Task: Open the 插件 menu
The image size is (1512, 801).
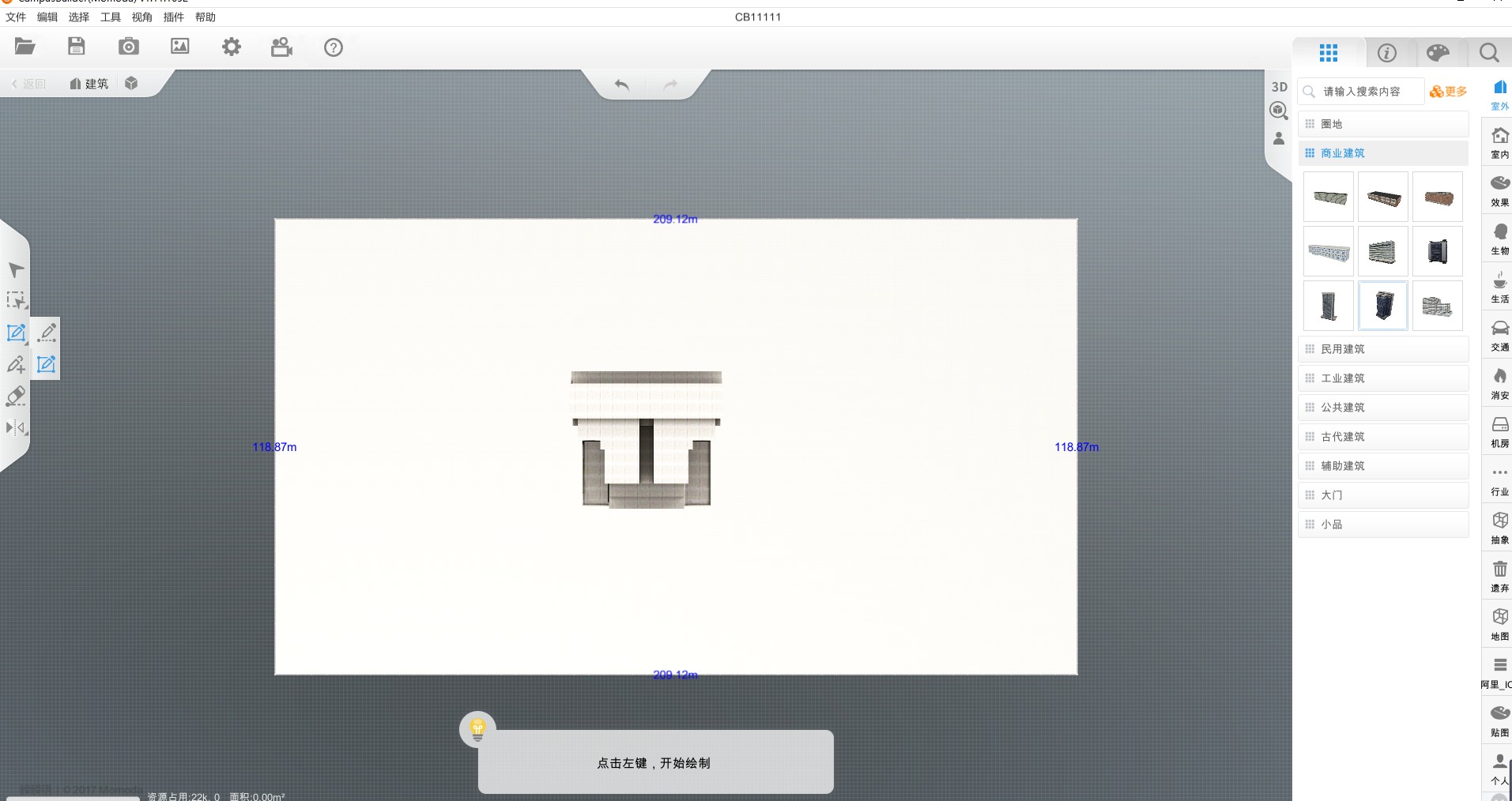Action: pos(174,17)
